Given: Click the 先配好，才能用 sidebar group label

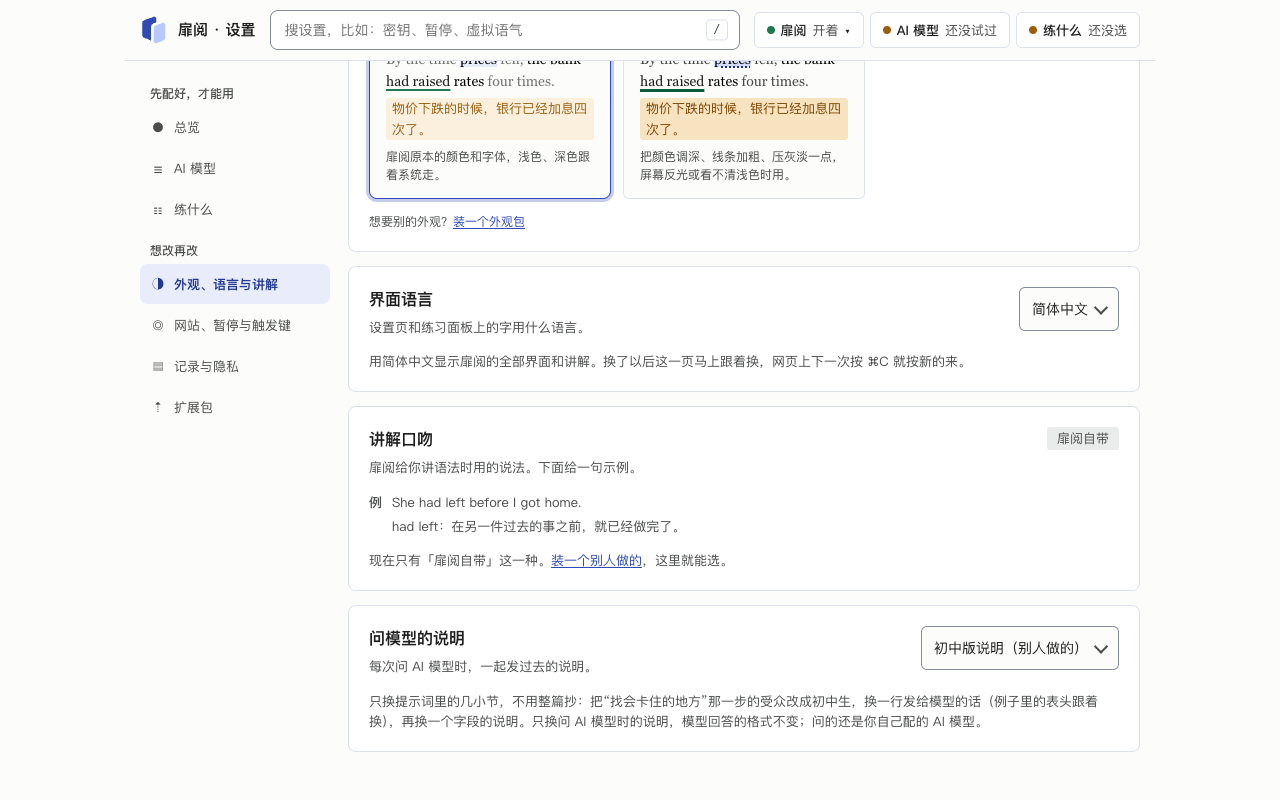Looking at the screenshot, I should pos(192,93).
